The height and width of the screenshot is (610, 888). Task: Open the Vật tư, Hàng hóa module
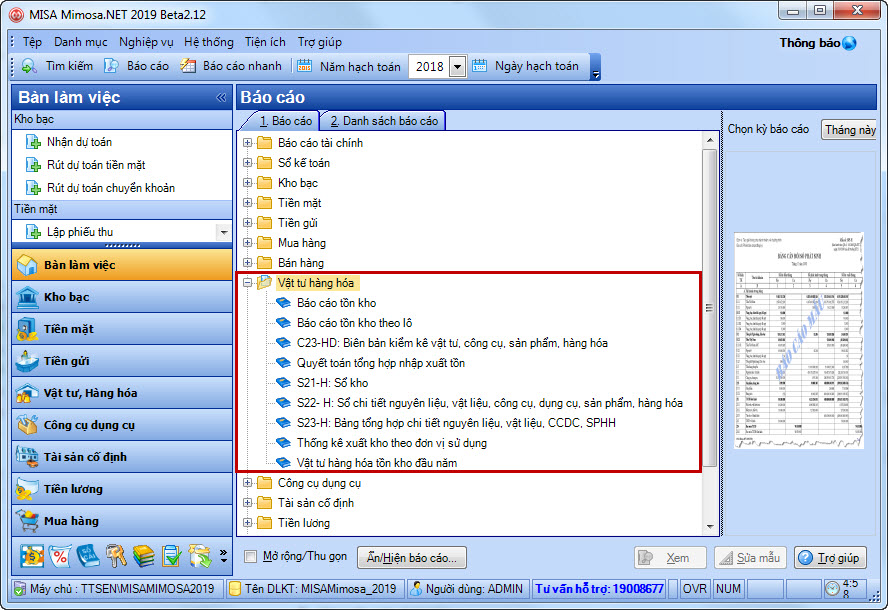pyautogui.click(x=122, y=393)
